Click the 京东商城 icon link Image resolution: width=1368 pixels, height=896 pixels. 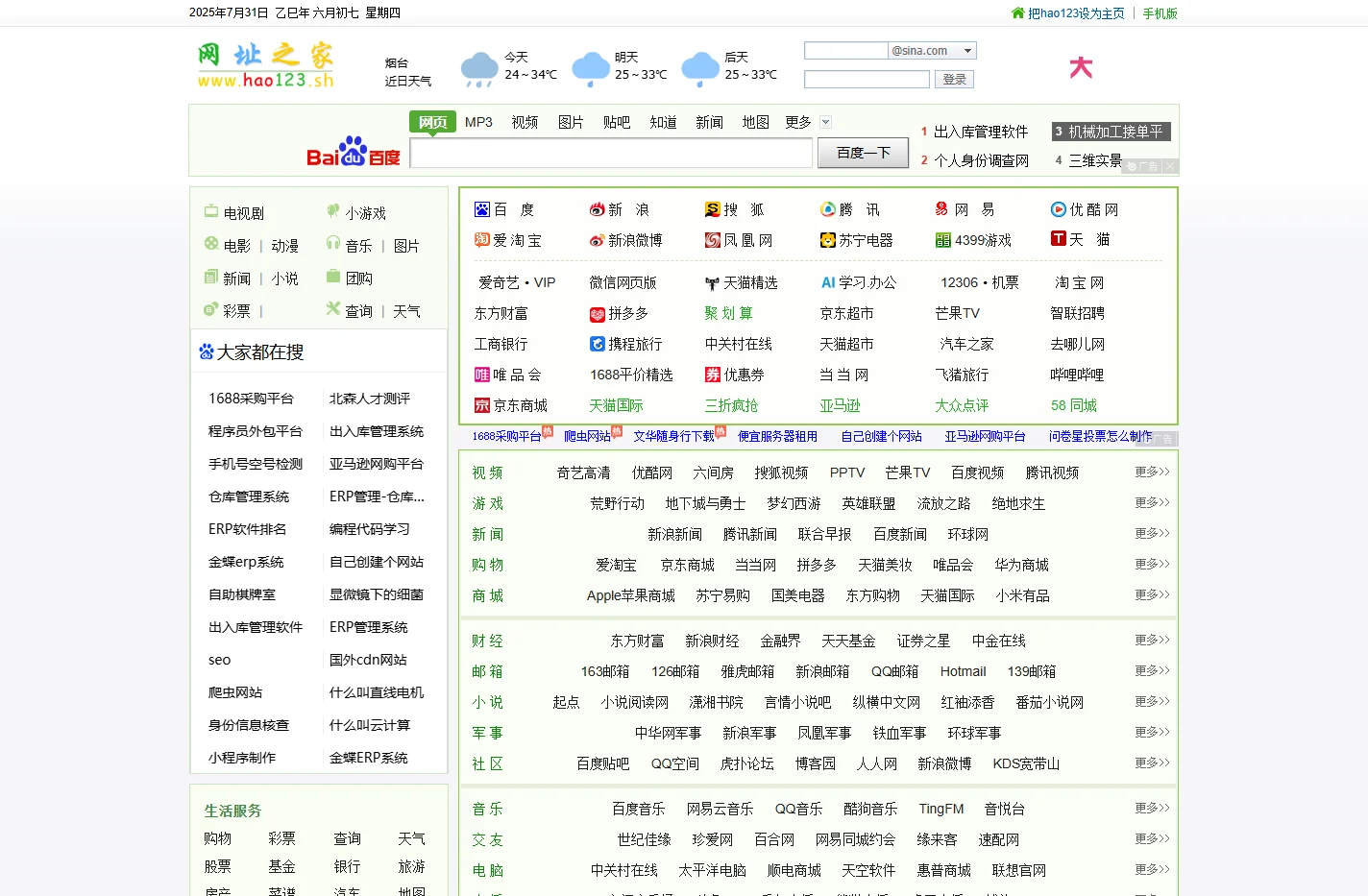(482, 405)
